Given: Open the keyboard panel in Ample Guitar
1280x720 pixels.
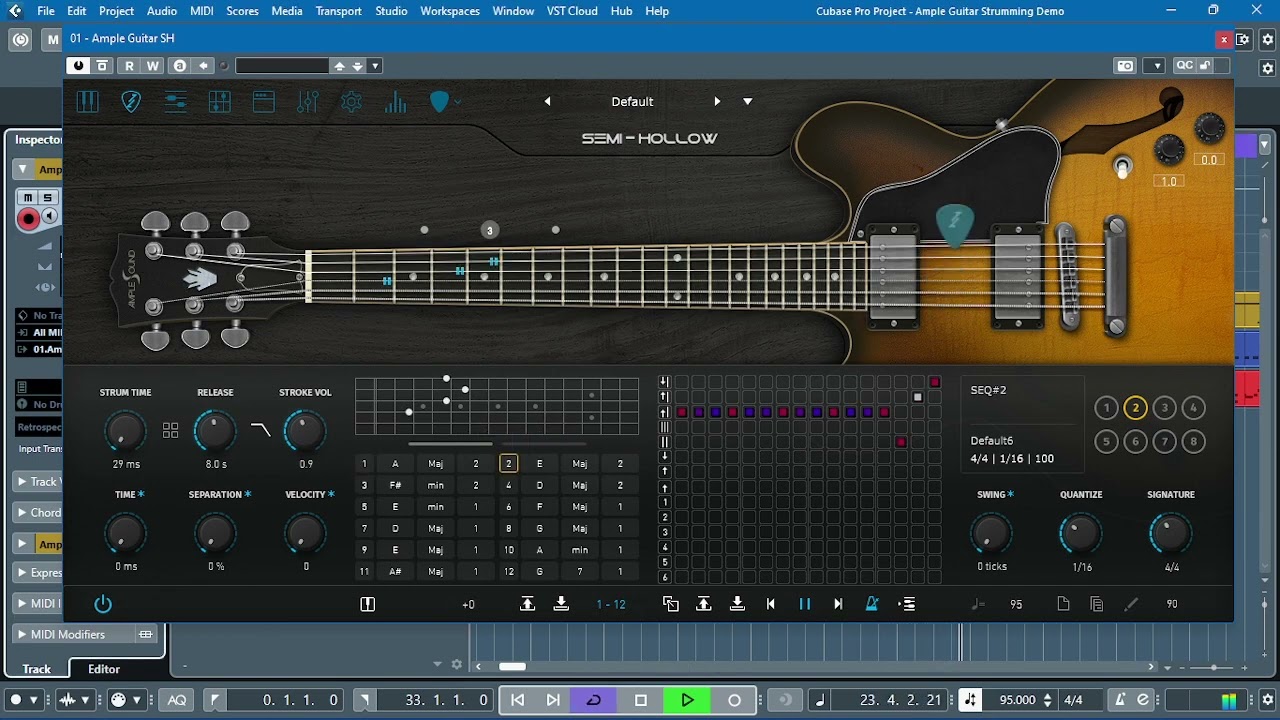Looking at the screenshot, I should [x=88, y=101].
